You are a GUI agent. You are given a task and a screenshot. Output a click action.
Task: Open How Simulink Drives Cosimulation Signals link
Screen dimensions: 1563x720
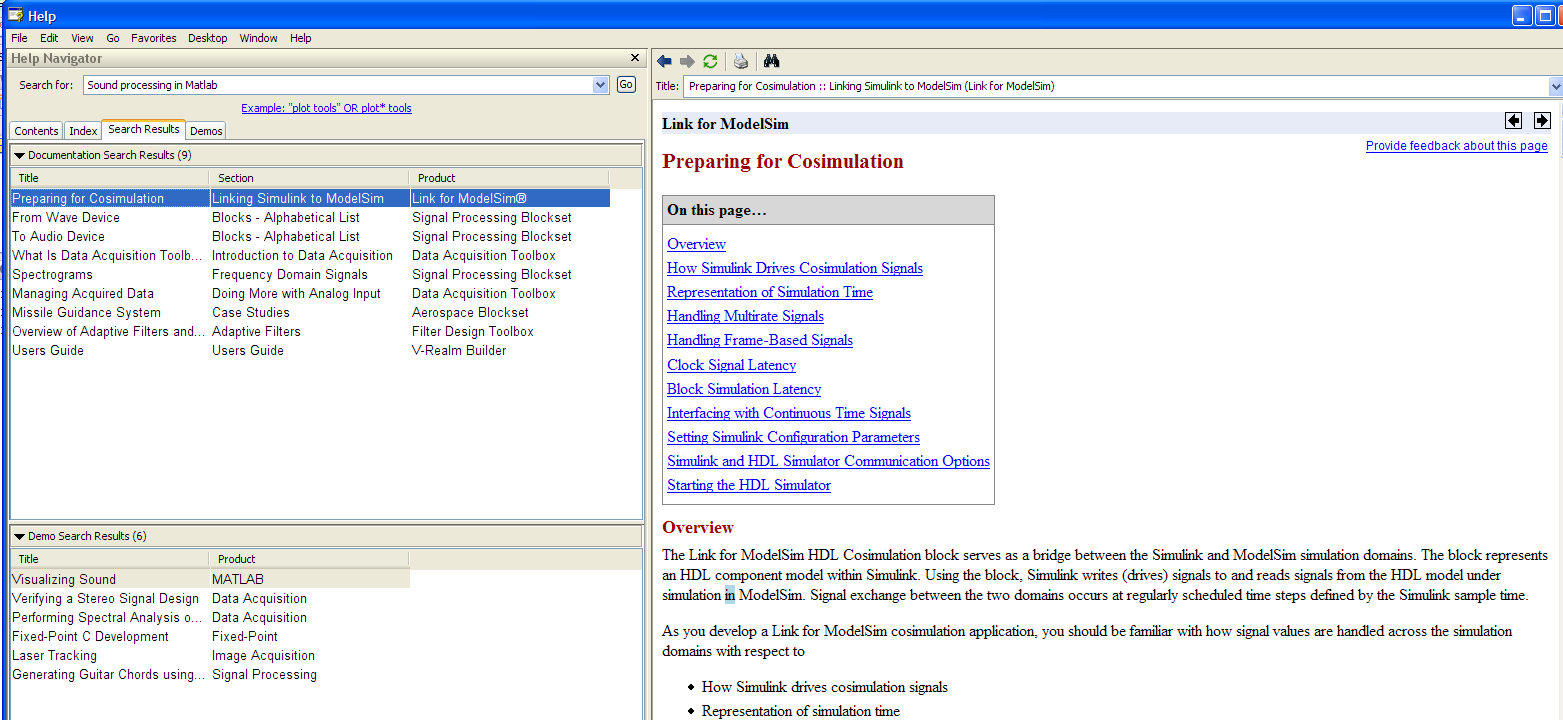tap(795, 268)
